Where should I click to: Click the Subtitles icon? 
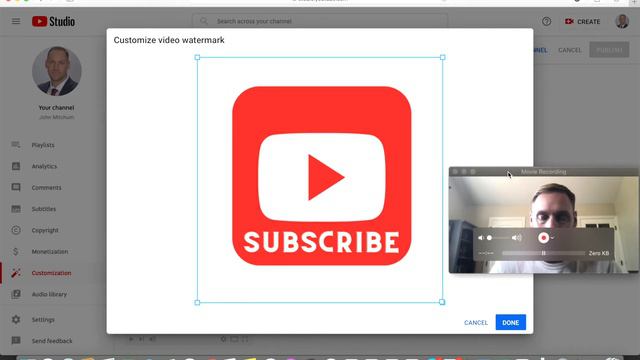16,209
